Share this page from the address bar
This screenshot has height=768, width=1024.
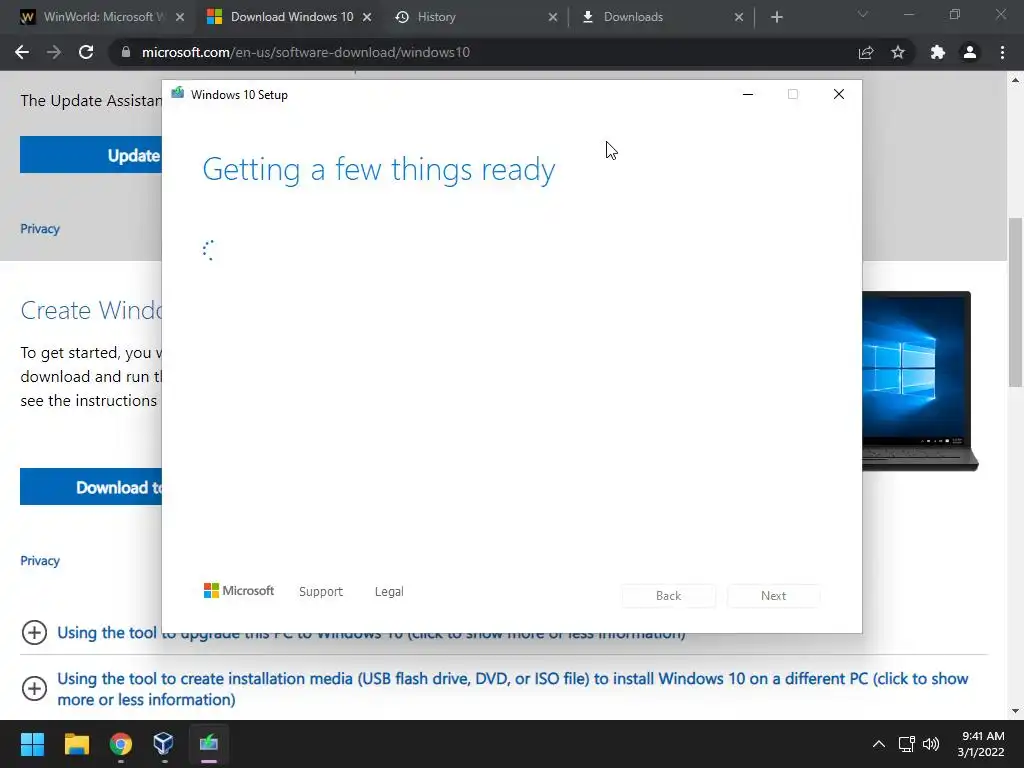point(866,52)
